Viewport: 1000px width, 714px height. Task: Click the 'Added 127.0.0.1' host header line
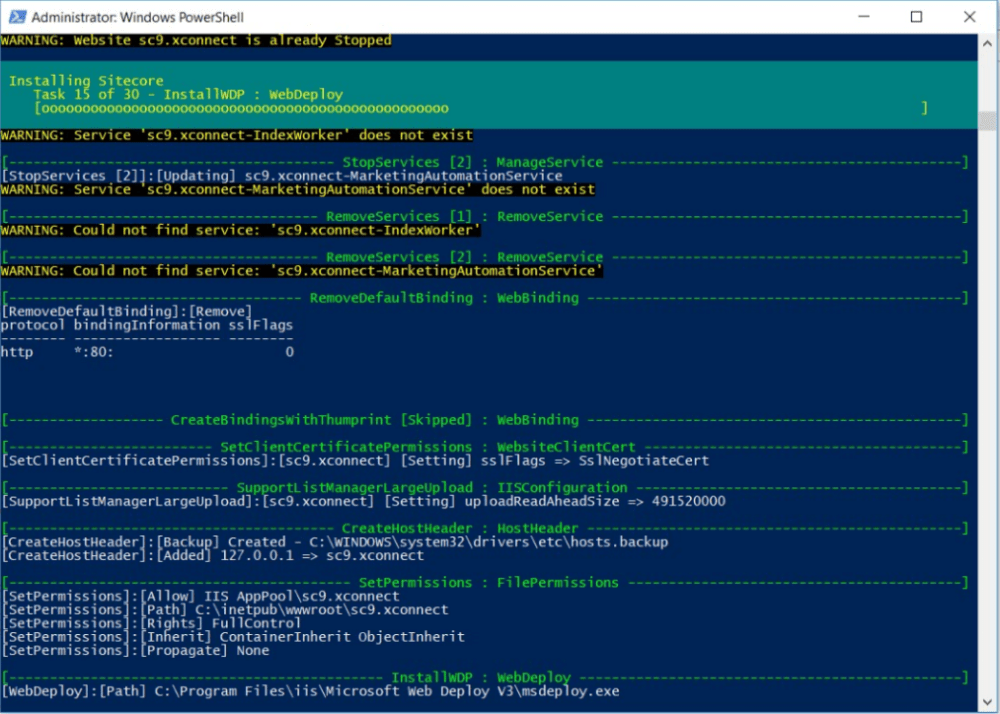click(x=212, y=555)
